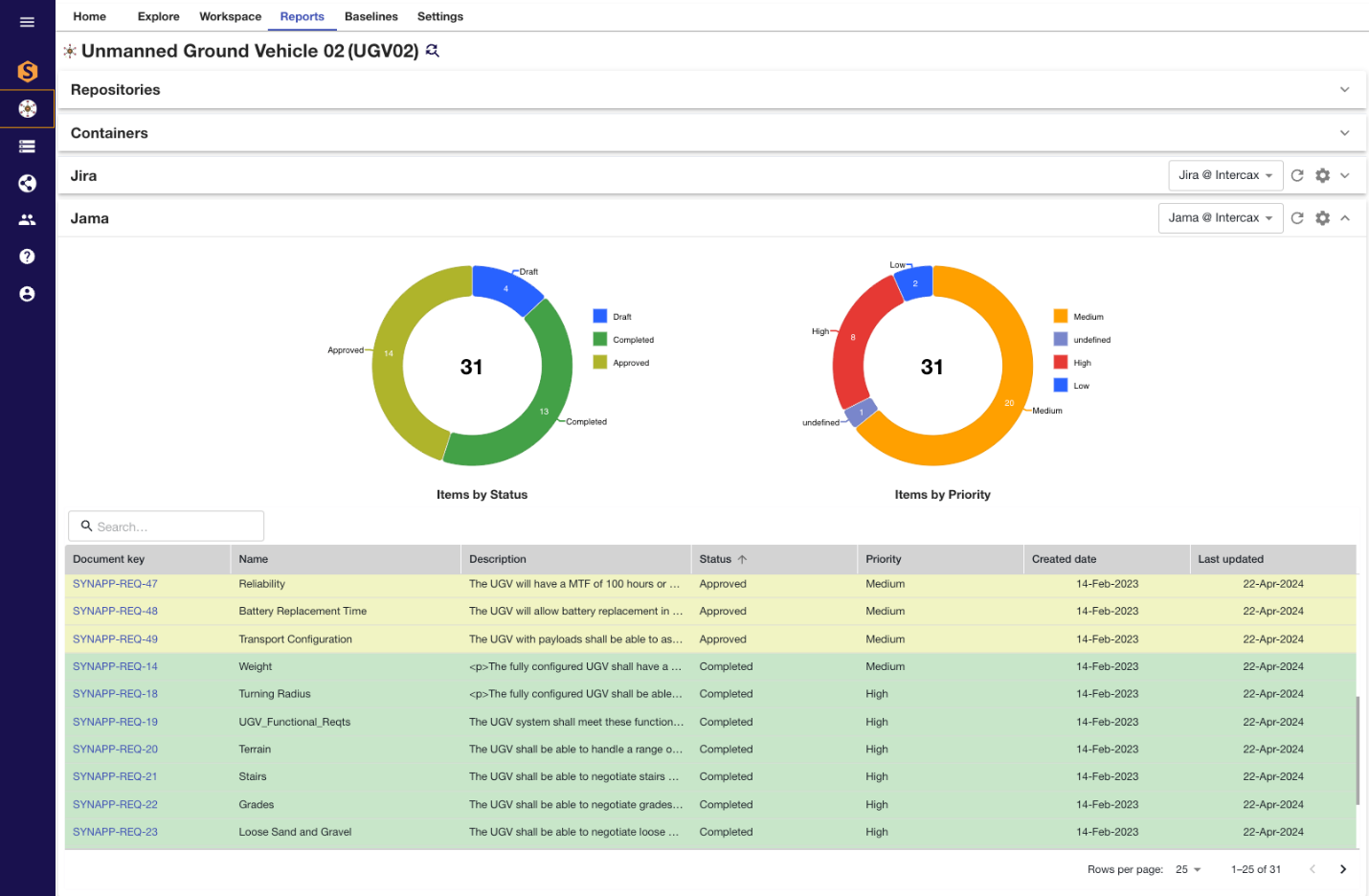Switch to the Baselines tab
Viewport: 1369px width, 896px height.
click(370, 16)
